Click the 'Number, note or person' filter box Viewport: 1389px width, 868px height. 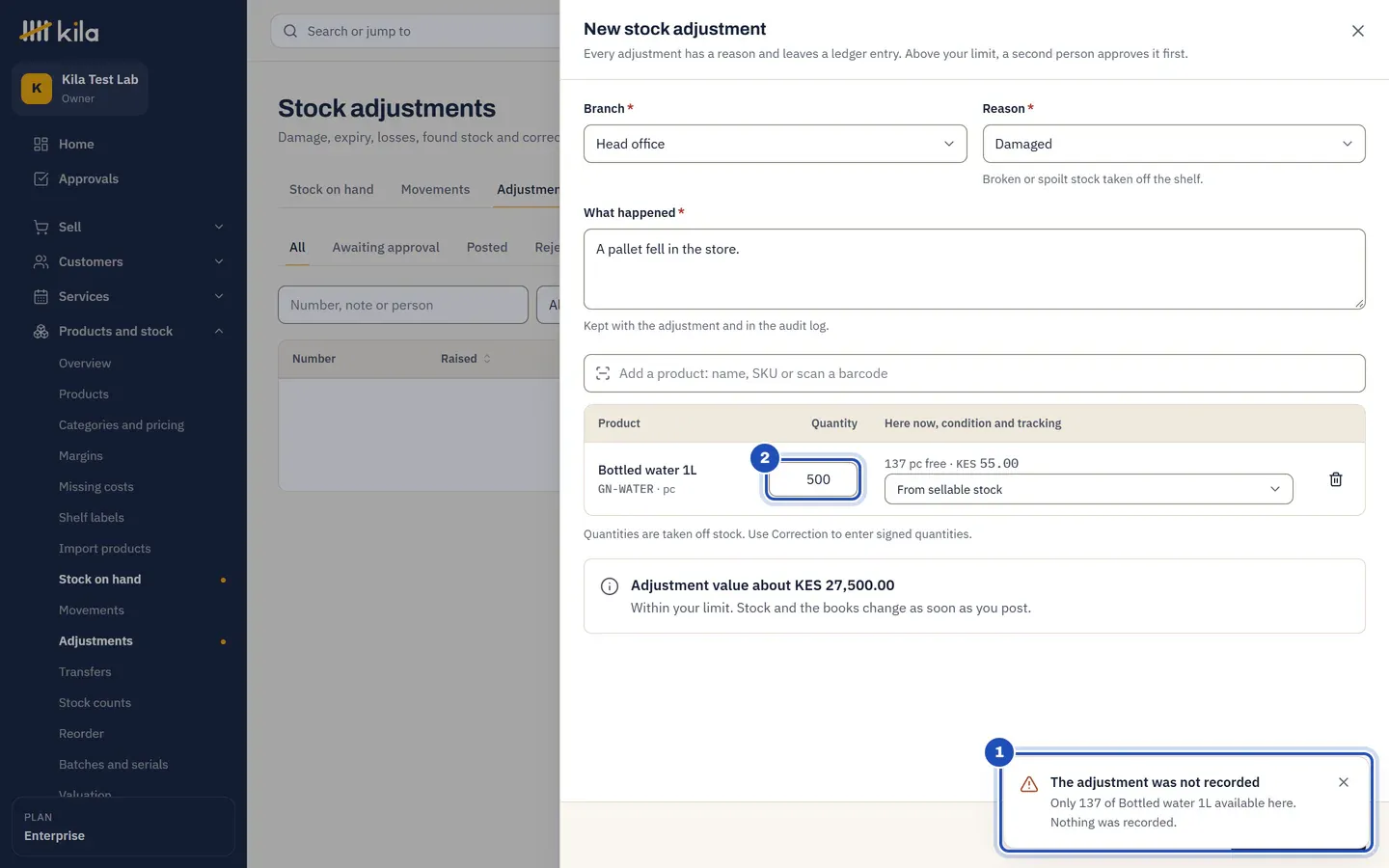click(x=403, y=305)
